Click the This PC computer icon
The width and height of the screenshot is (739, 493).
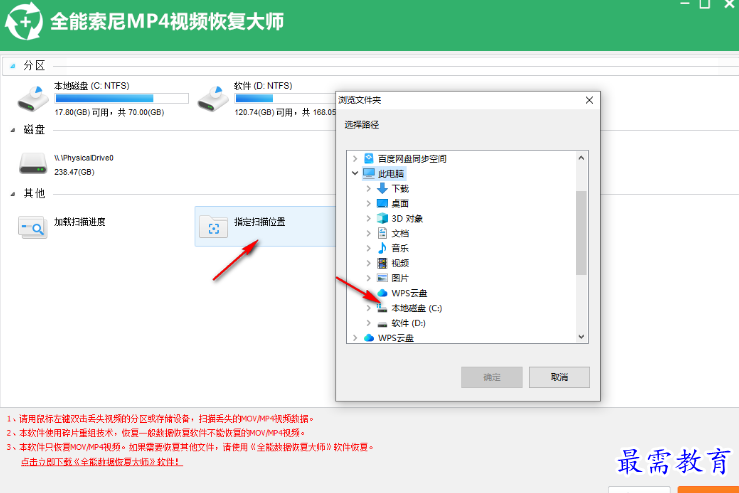click(x=369, y=173)
